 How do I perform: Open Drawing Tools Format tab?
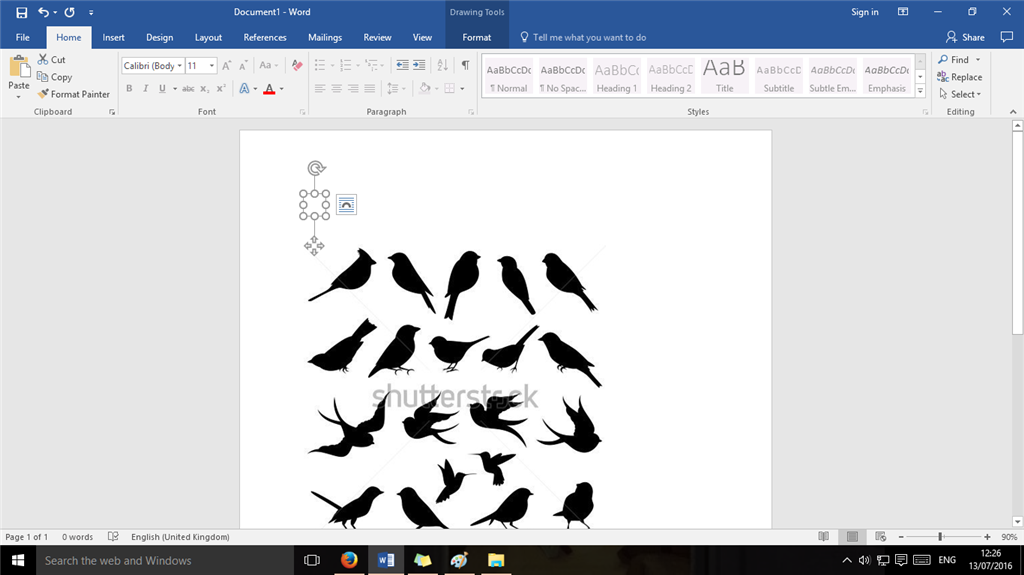point(477,37)
